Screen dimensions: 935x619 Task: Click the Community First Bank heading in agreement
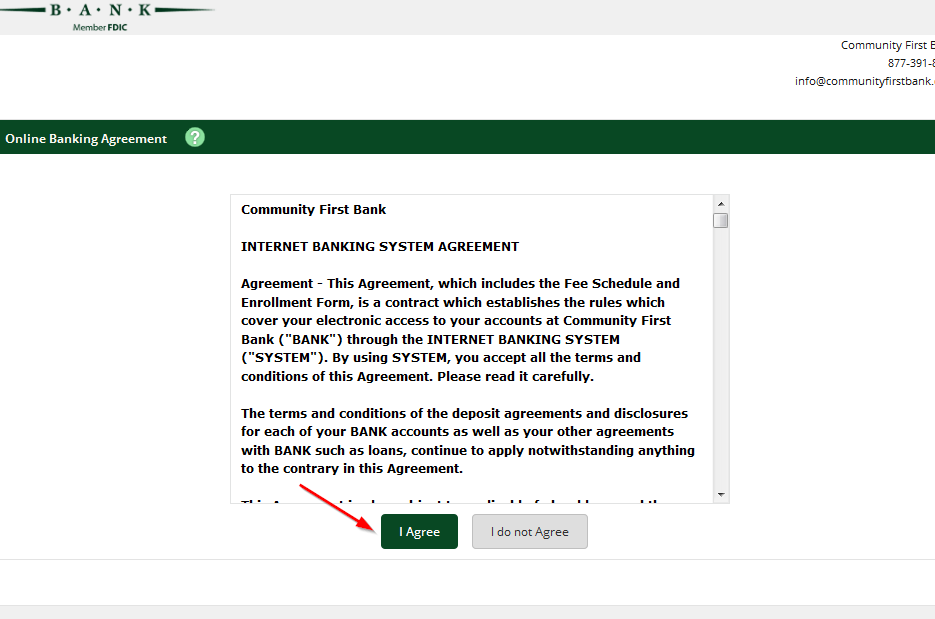coord(313,209)
